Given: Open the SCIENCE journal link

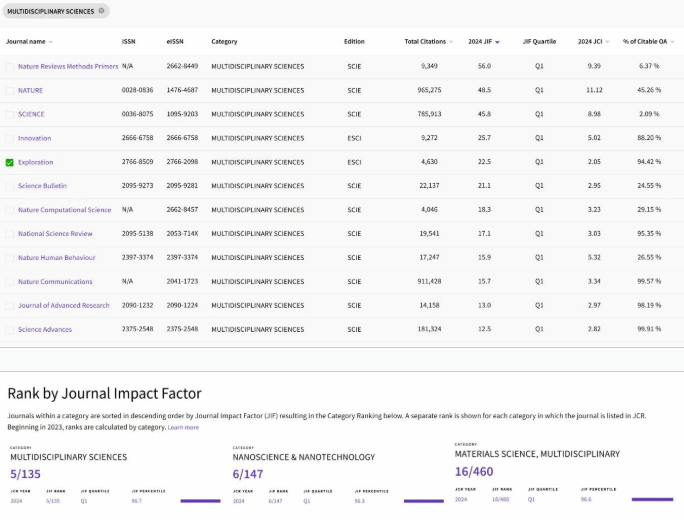Looking at the screenshot, I should point(31,114).
